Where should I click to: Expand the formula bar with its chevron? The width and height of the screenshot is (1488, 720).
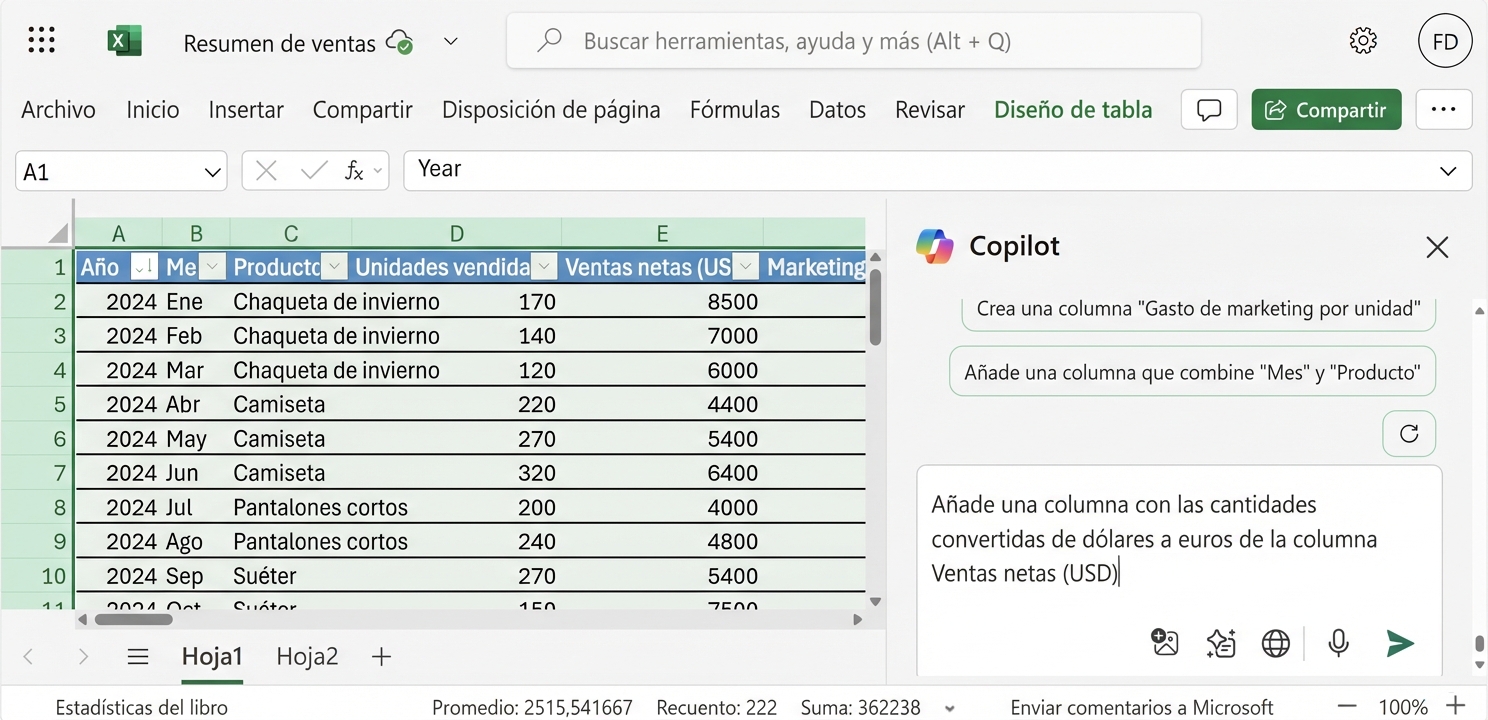[x=1447, y=170]
